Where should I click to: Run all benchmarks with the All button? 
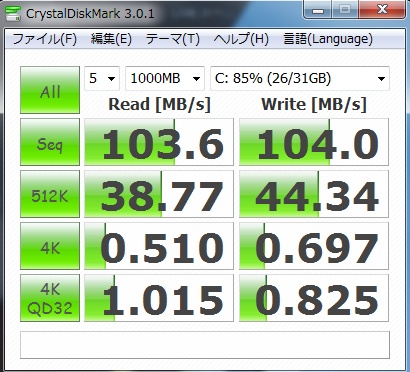(50, 90)
